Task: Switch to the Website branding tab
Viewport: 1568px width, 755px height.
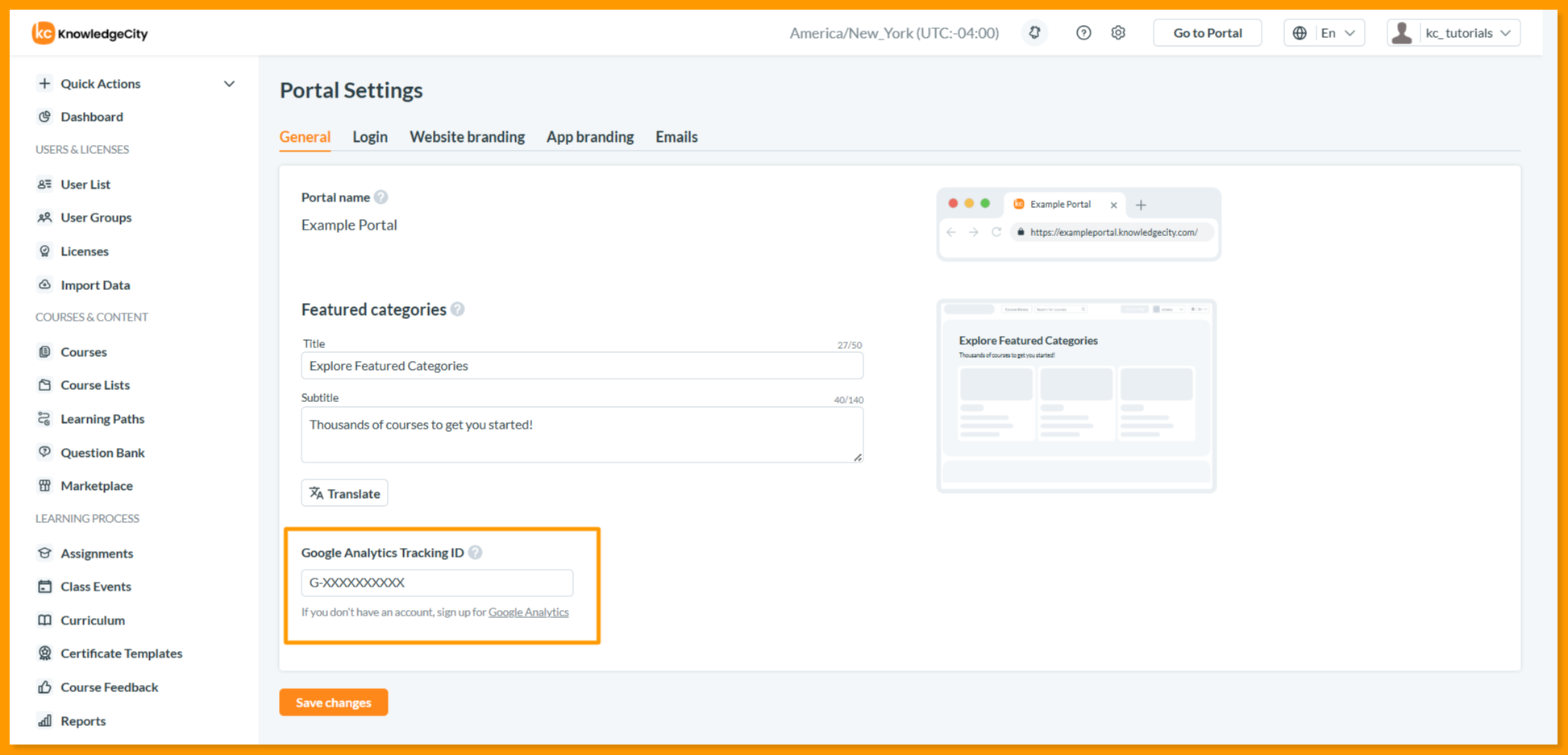Action: click(468, 137)
